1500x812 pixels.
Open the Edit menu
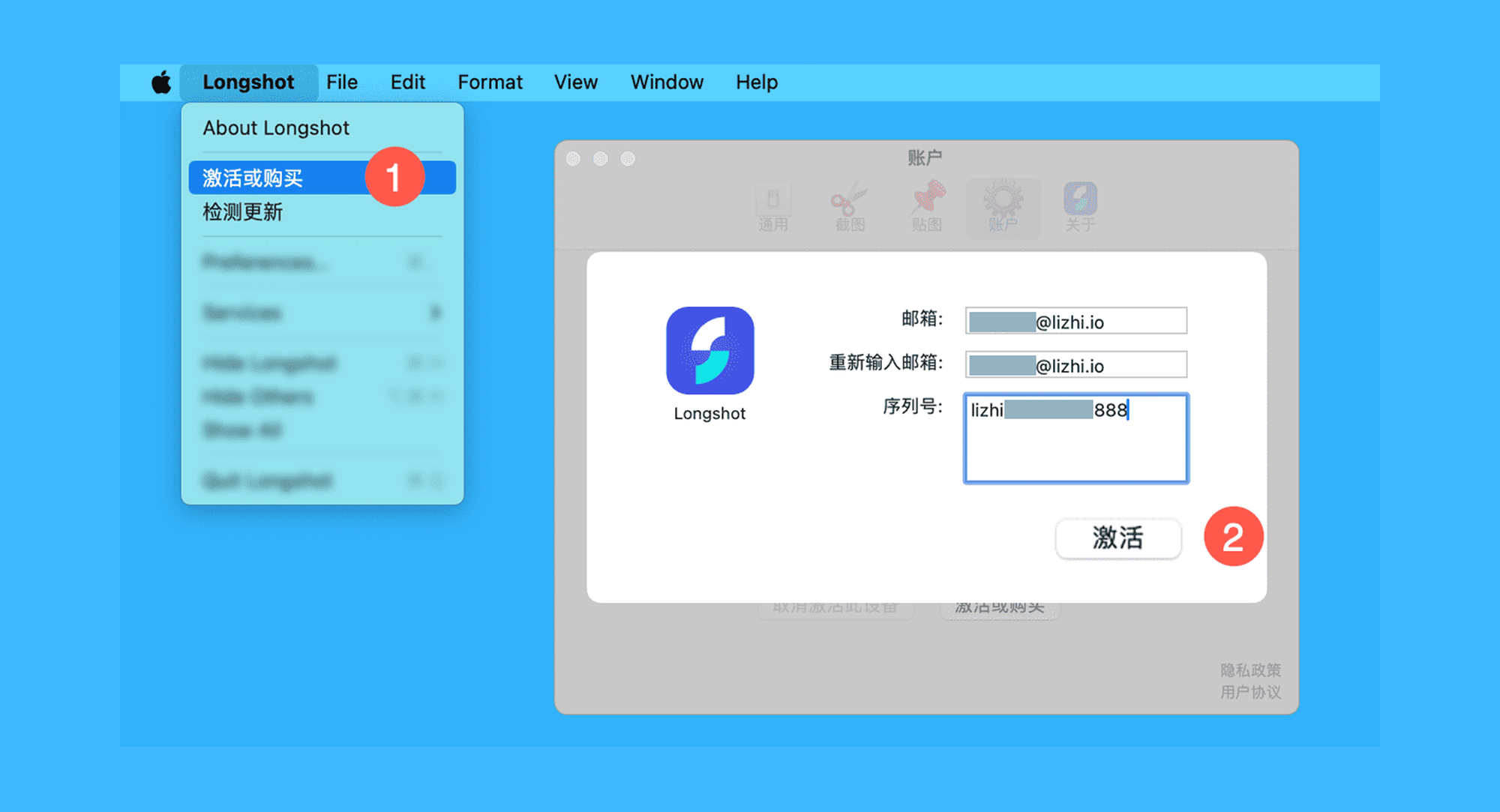408,82
